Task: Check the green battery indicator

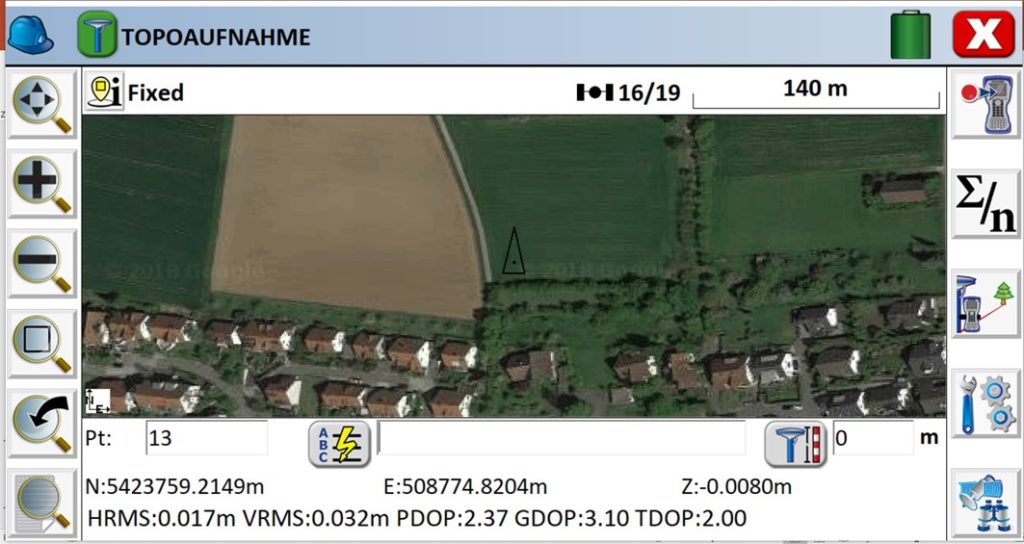Action: (x=910, y=35)
